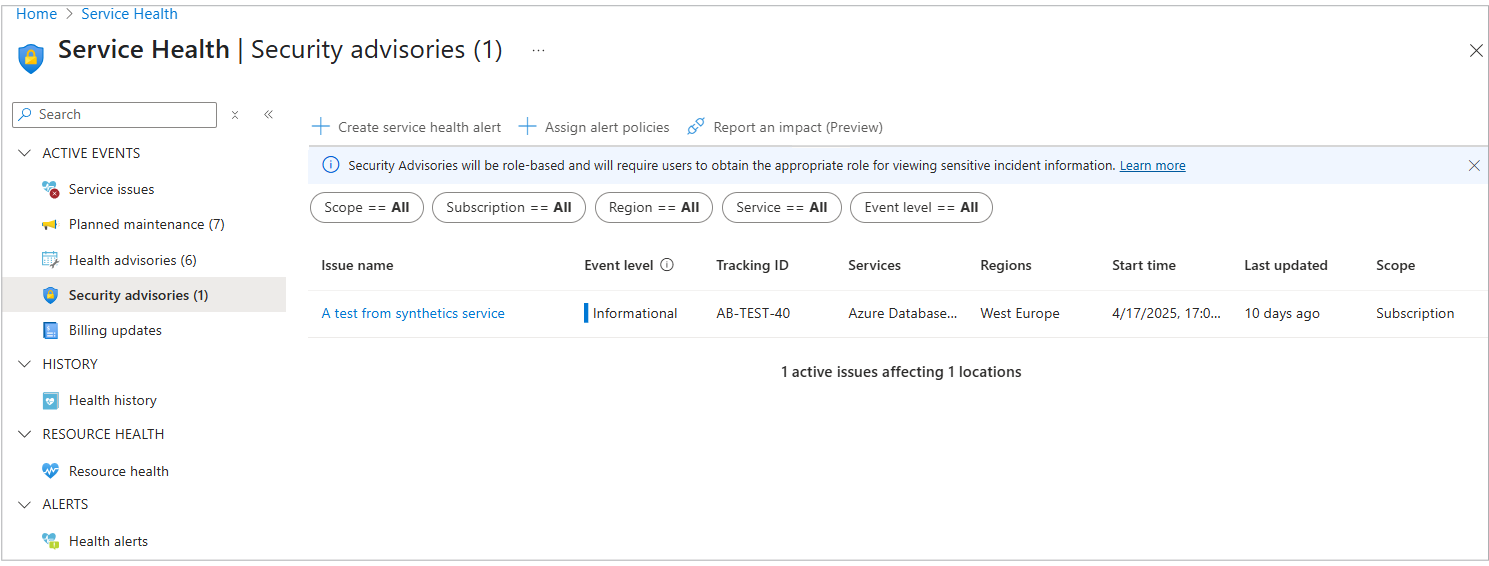Image resolution: width=1489 pixels, height=566 pixels.
Task: Collapse the RESOURCE HEALTH section
Action: pos(25,434)
